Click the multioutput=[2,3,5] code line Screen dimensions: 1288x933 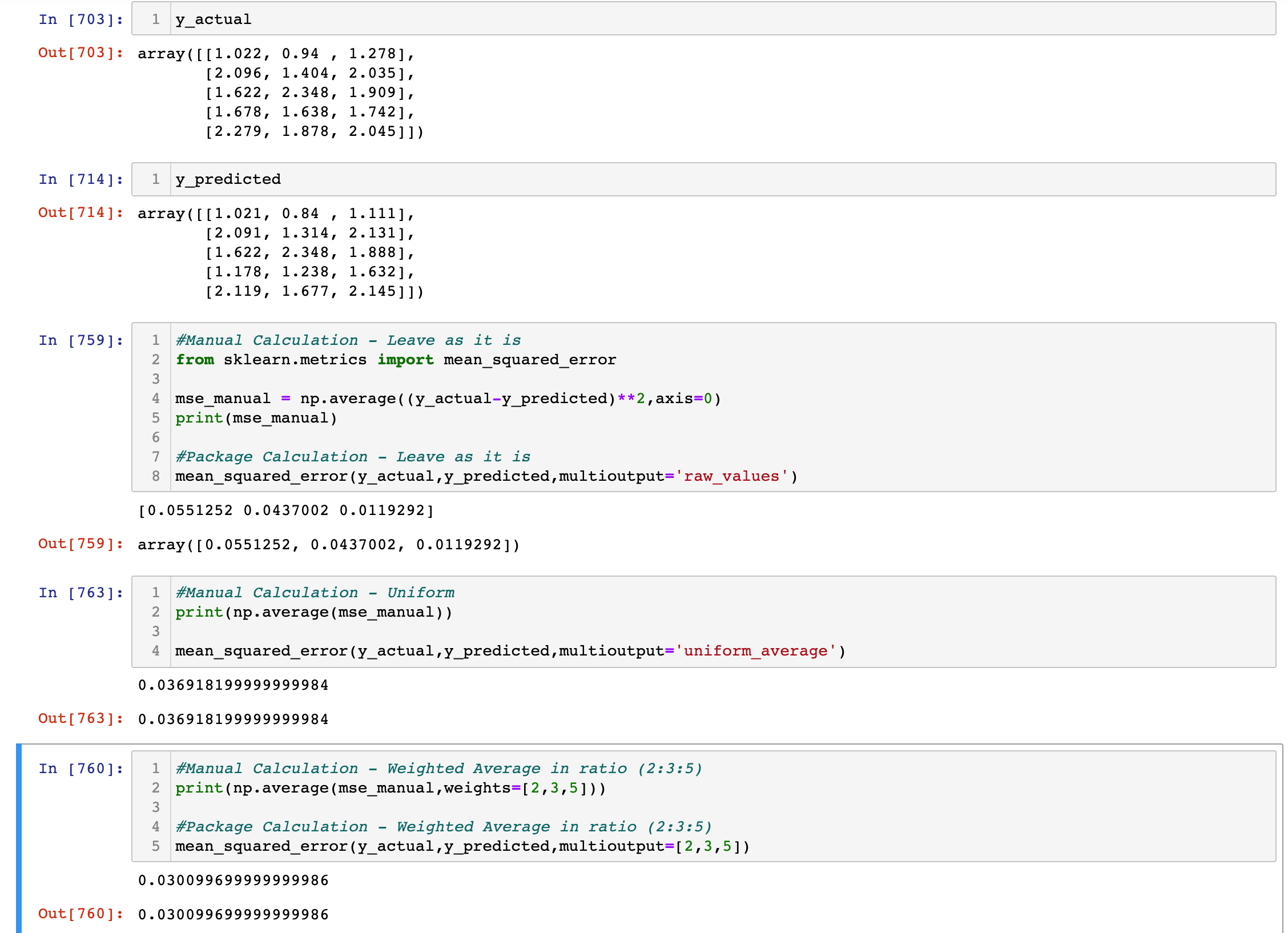pyautogui.click(x=461, y=846)
